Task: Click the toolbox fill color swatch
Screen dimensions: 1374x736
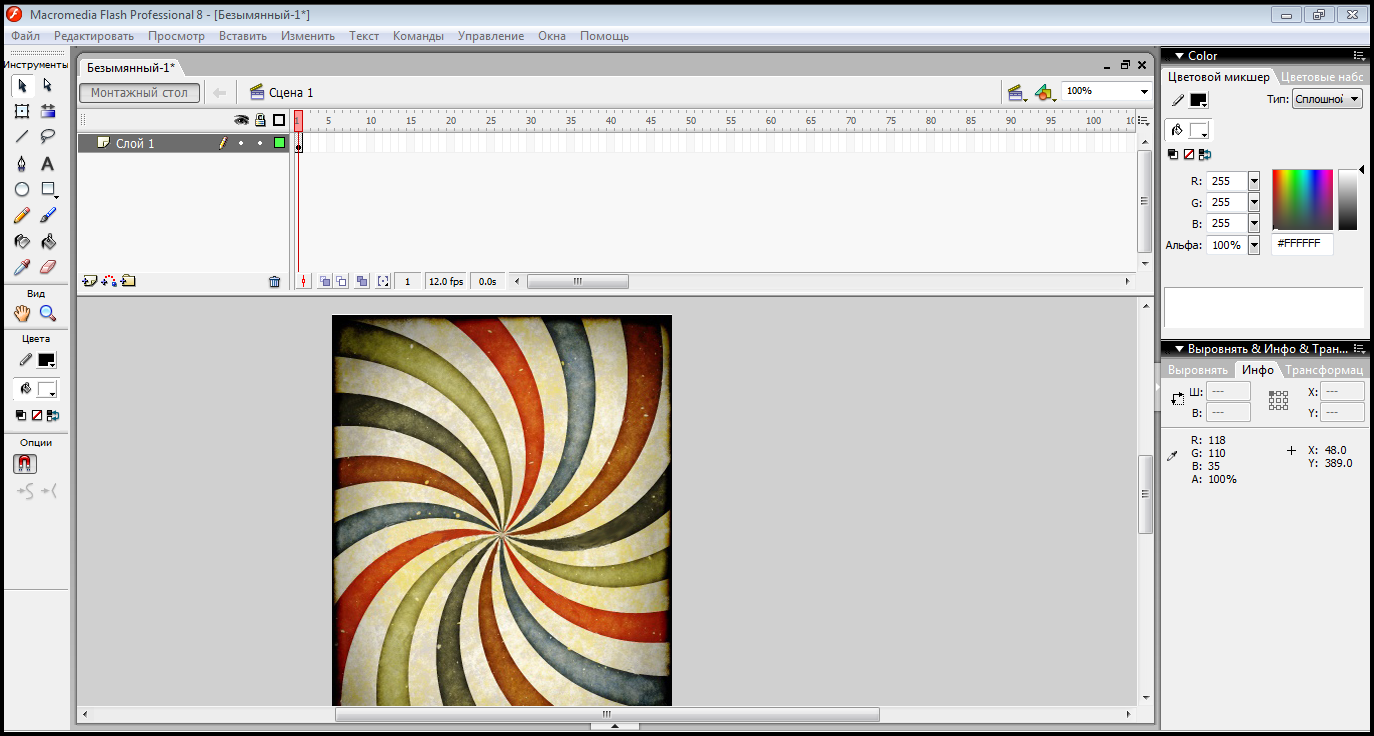Action: click(x=47, y=389)
